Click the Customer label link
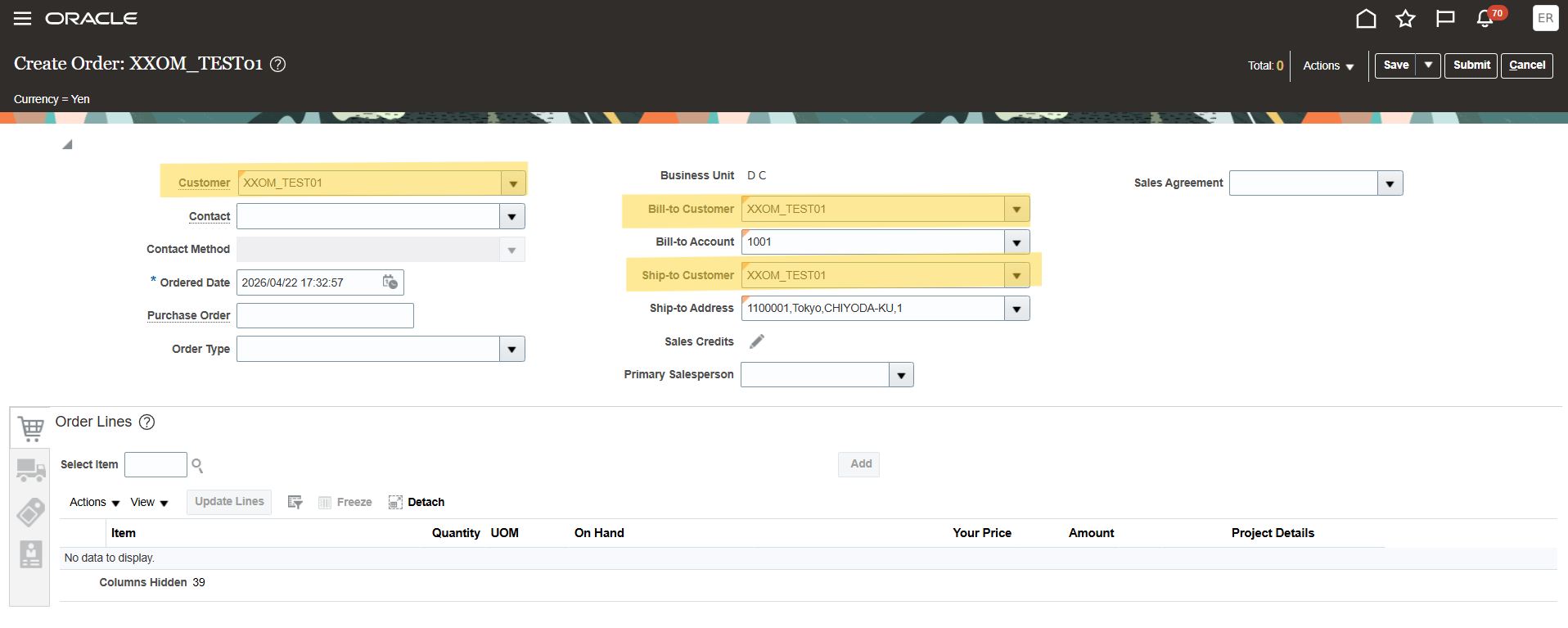 (x=204, y=183)
